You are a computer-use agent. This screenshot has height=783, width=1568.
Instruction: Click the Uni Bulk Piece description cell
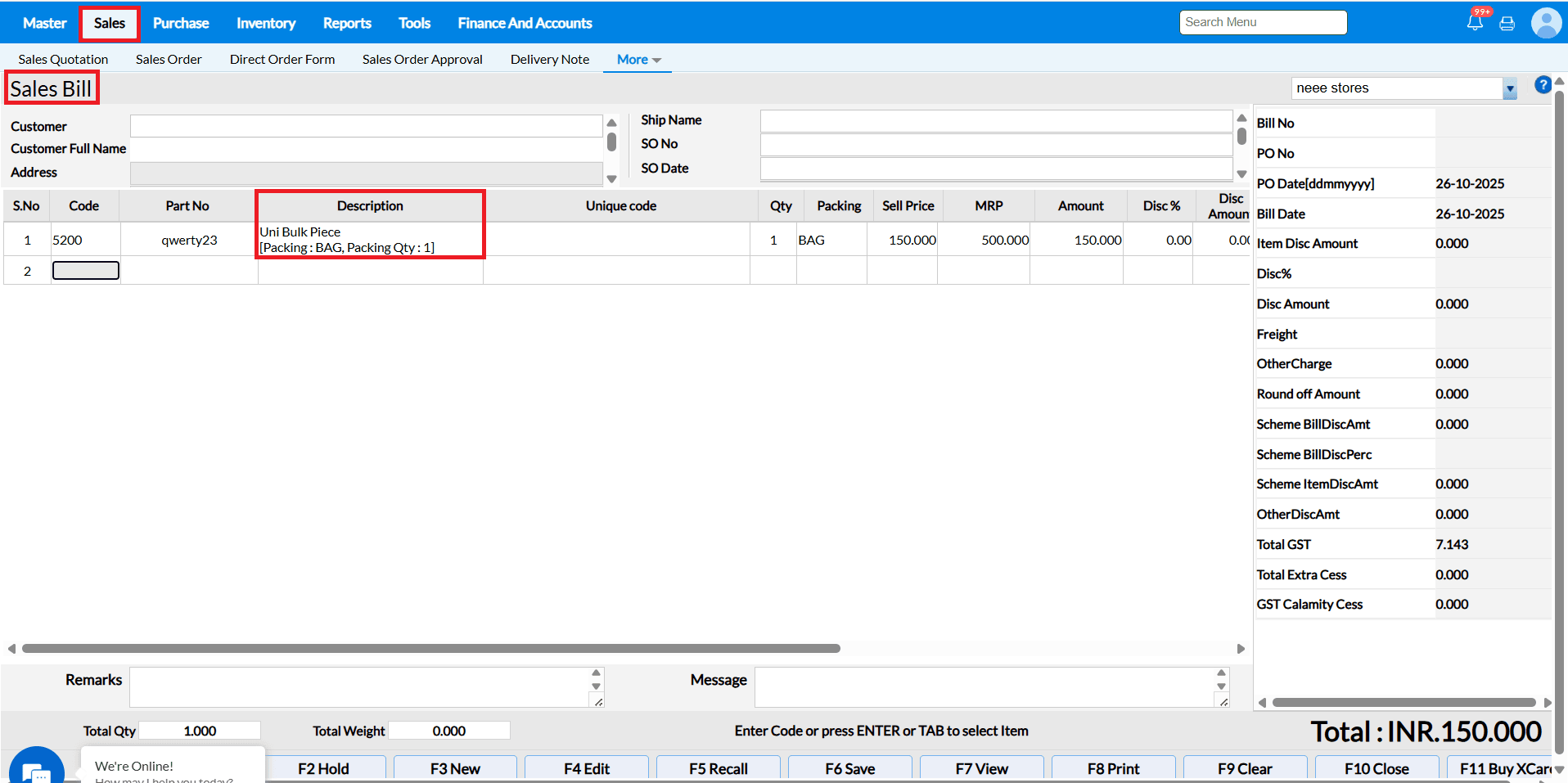(370, 240)
